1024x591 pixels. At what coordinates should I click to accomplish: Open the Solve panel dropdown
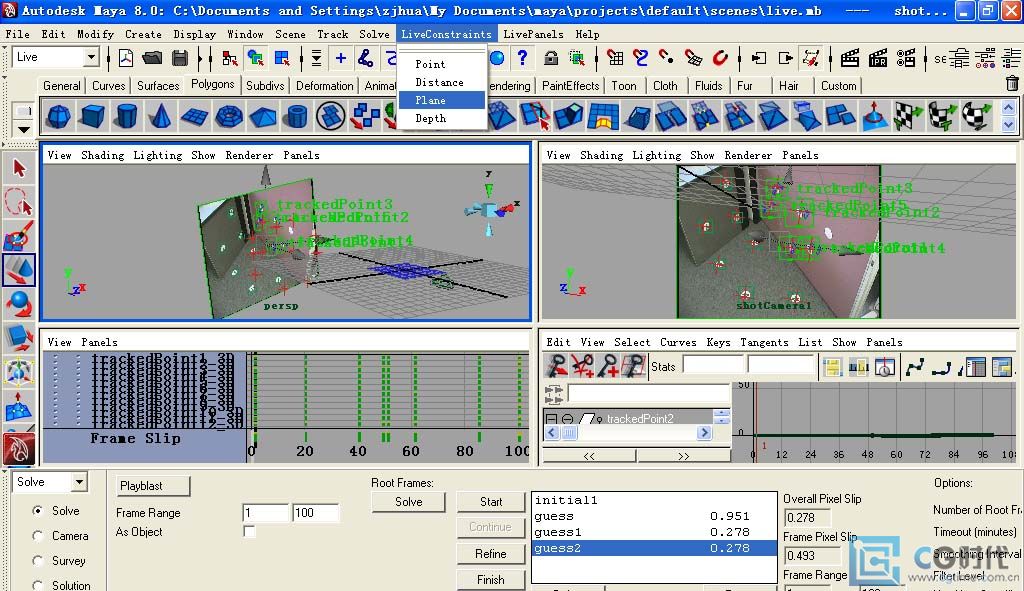click(x=79, y=482)
